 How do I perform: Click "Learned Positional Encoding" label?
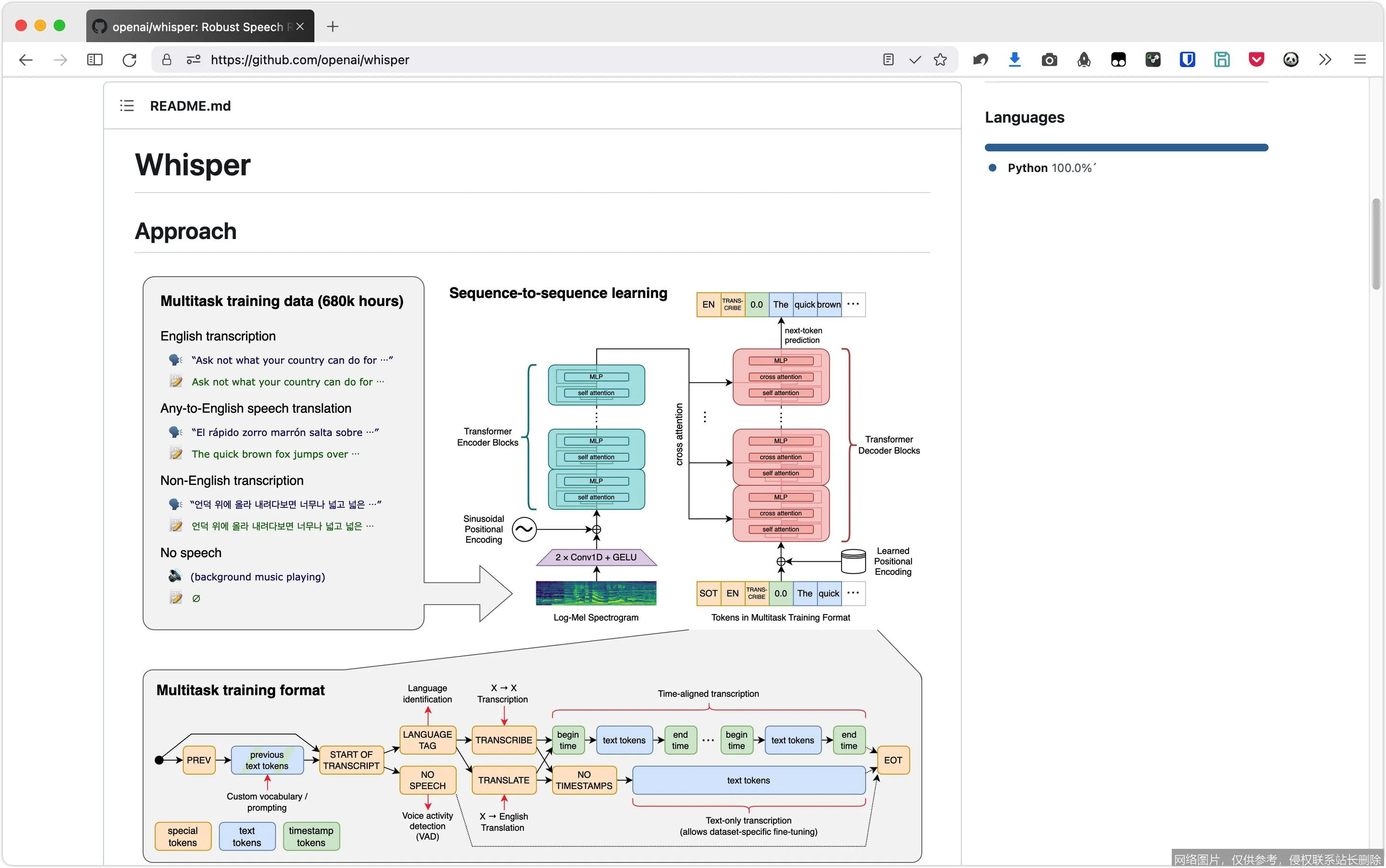pos(892,561)
